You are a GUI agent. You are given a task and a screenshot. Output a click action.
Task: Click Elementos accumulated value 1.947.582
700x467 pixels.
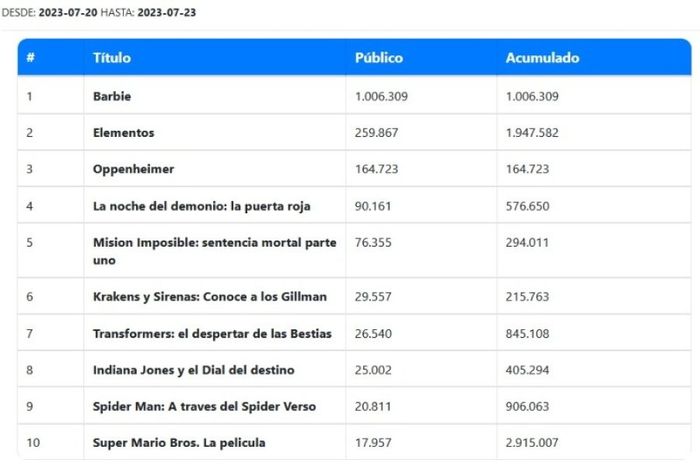[532, 133]
